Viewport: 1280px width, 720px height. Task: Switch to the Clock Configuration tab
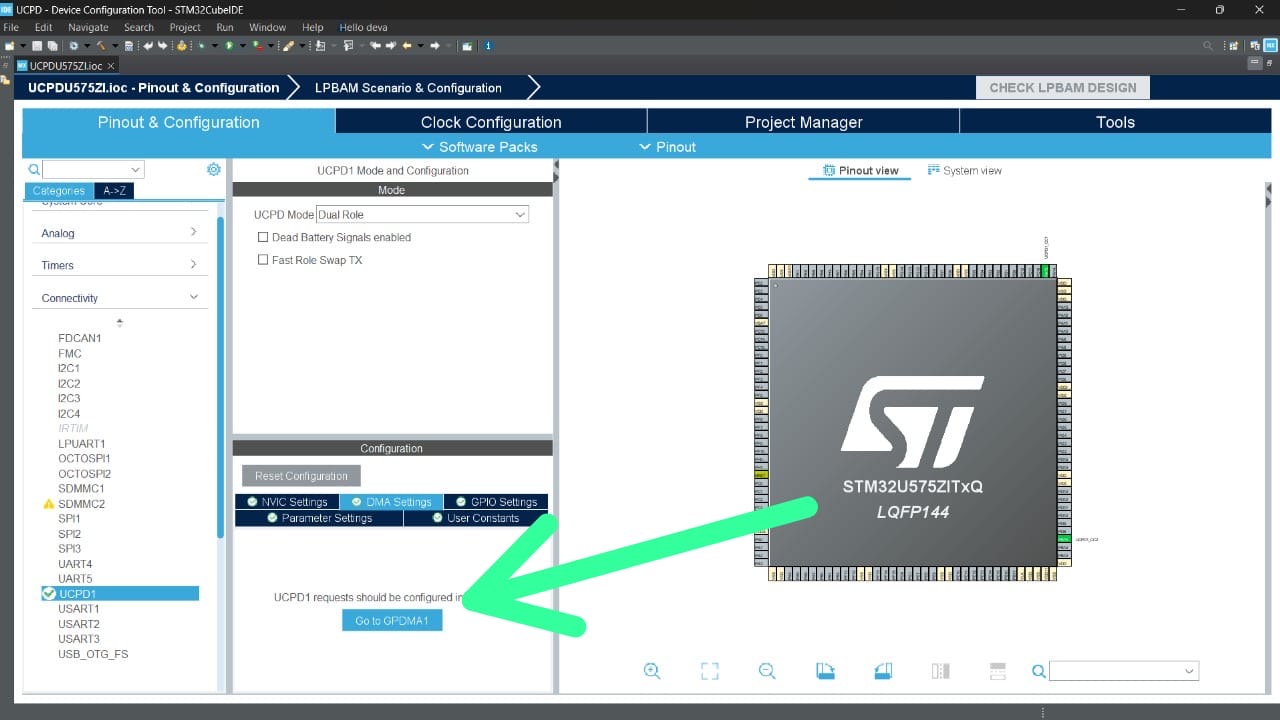[489, 121]
